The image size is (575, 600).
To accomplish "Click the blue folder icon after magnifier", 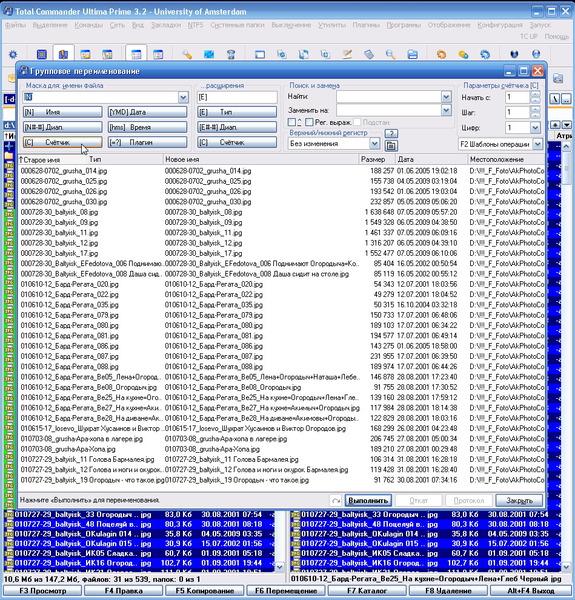I will coord(412,54).
